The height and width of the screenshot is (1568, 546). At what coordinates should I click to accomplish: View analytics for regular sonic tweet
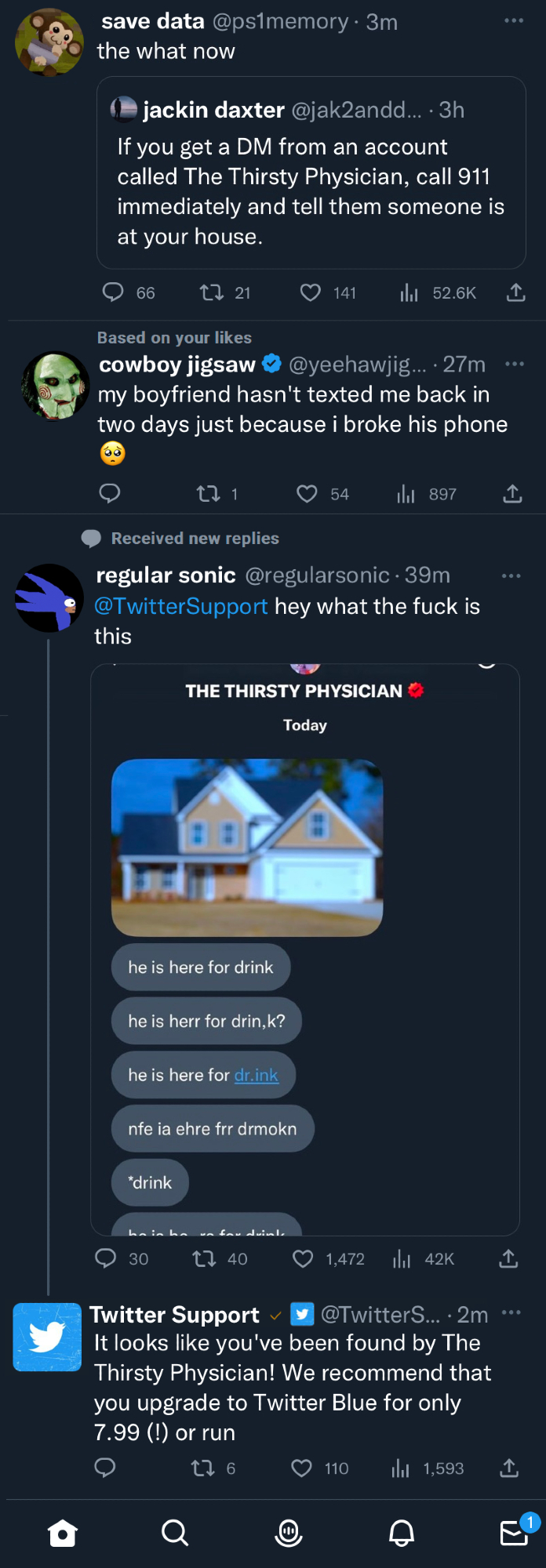(402, 1259)
